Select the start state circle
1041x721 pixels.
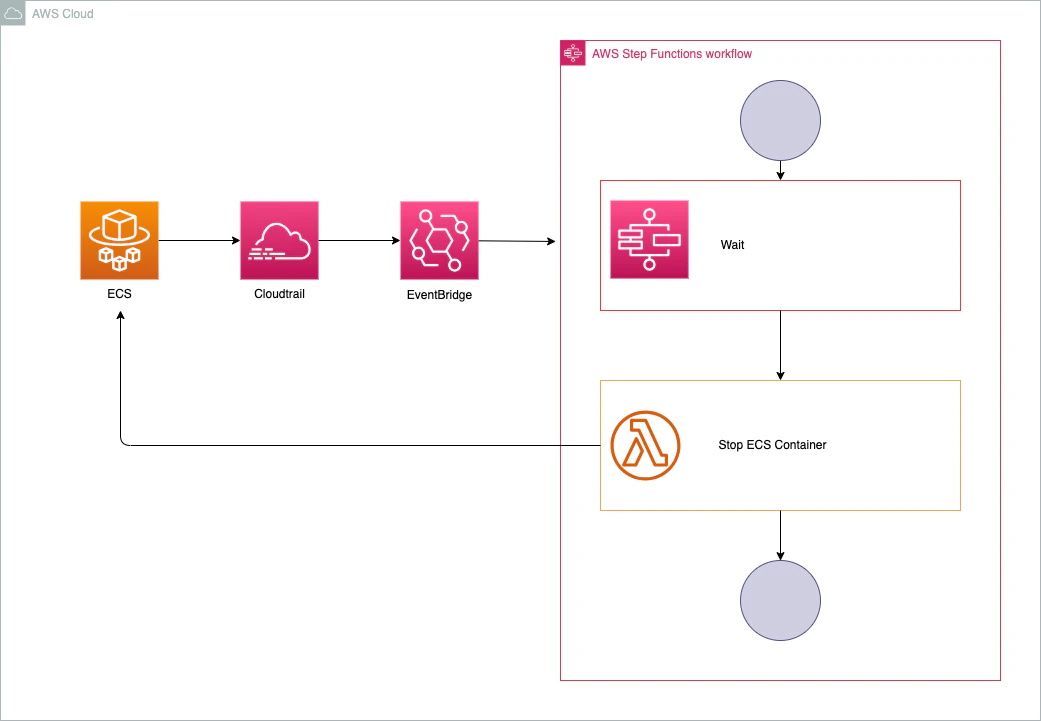click(x=780, y=120)
